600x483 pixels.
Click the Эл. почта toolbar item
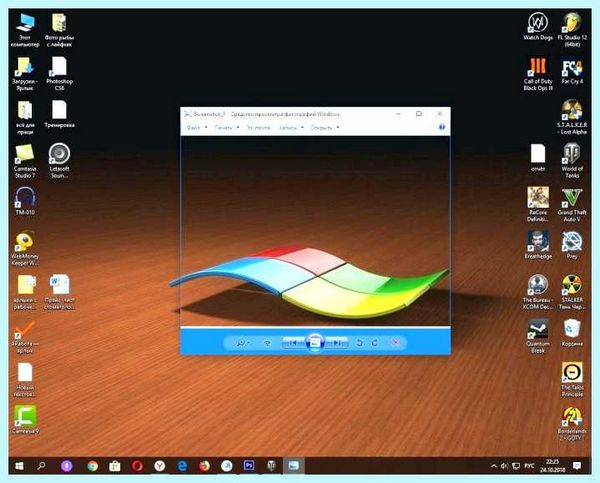coord(258,127)
